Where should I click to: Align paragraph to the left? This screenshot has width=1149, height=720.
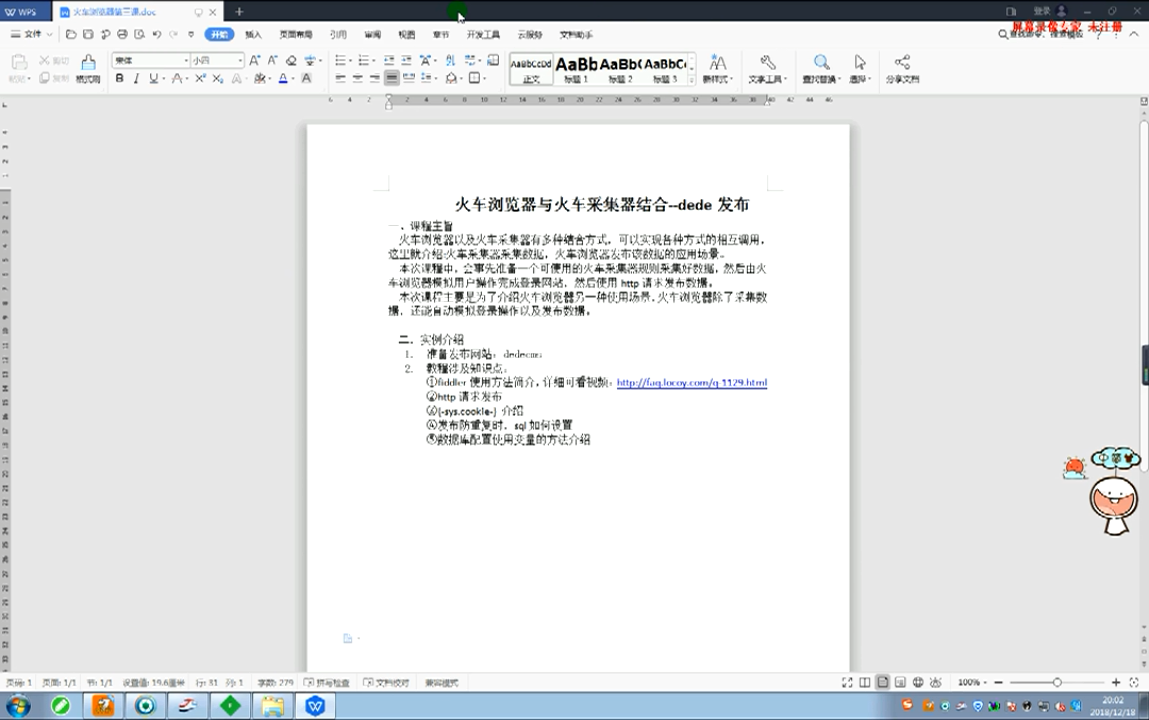coord(341,78)
